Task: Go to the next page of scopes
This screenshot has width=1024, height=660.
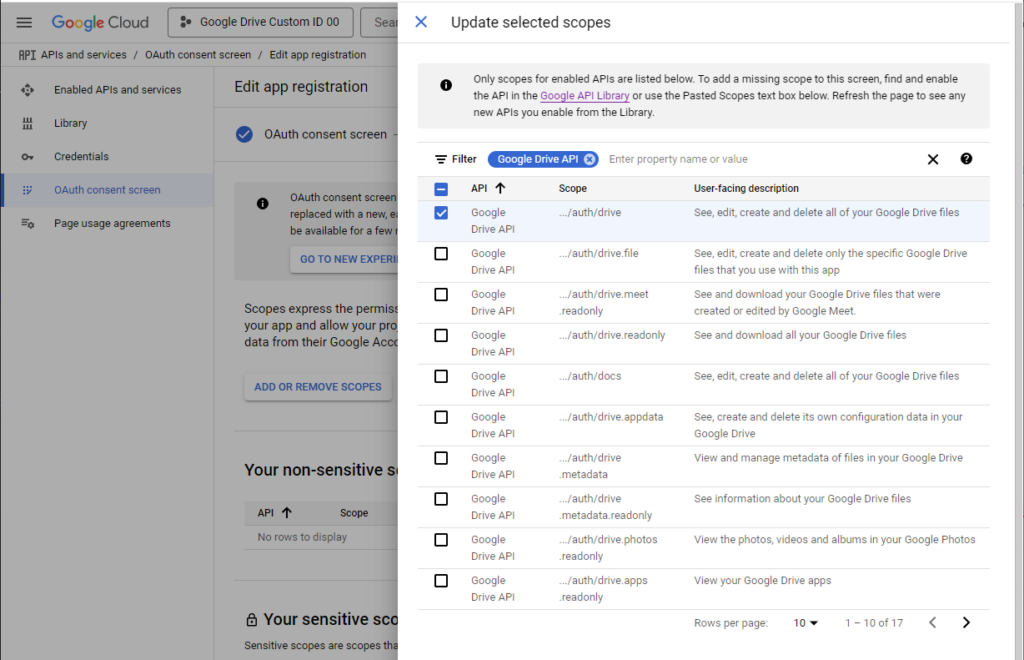Action: pyautogui.click(x=966, y=623)
